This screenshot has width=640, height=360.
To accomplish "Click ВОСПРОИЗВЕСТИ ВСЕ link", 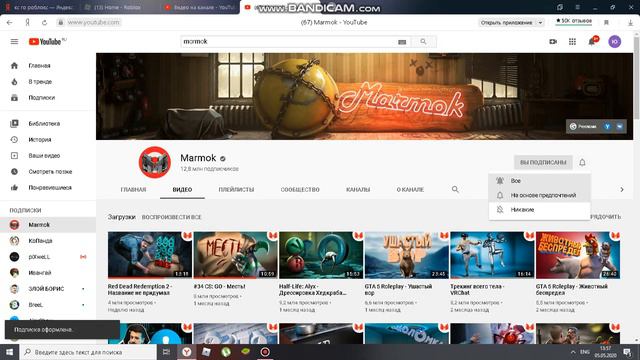I will coord(172,217).
